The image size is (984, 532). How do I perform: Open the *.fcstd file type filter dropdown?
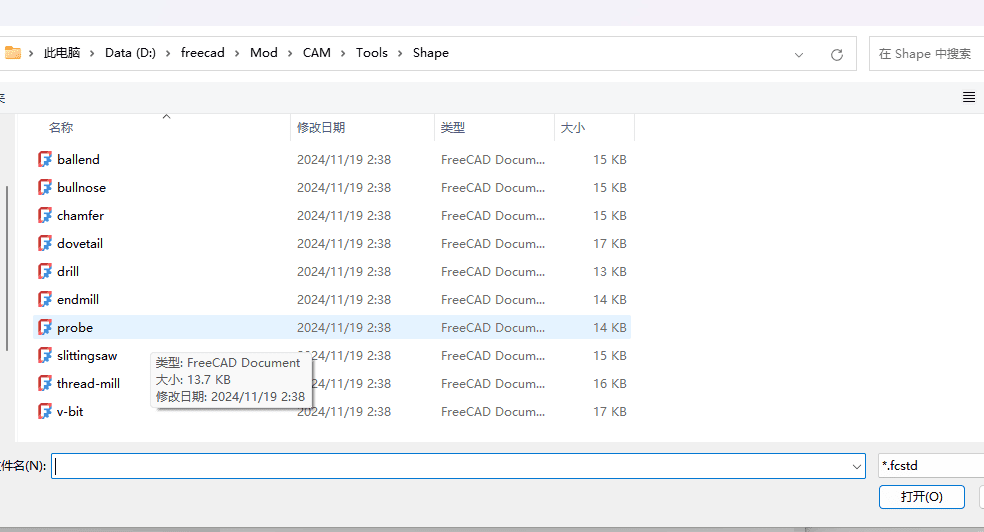(930, 466)
